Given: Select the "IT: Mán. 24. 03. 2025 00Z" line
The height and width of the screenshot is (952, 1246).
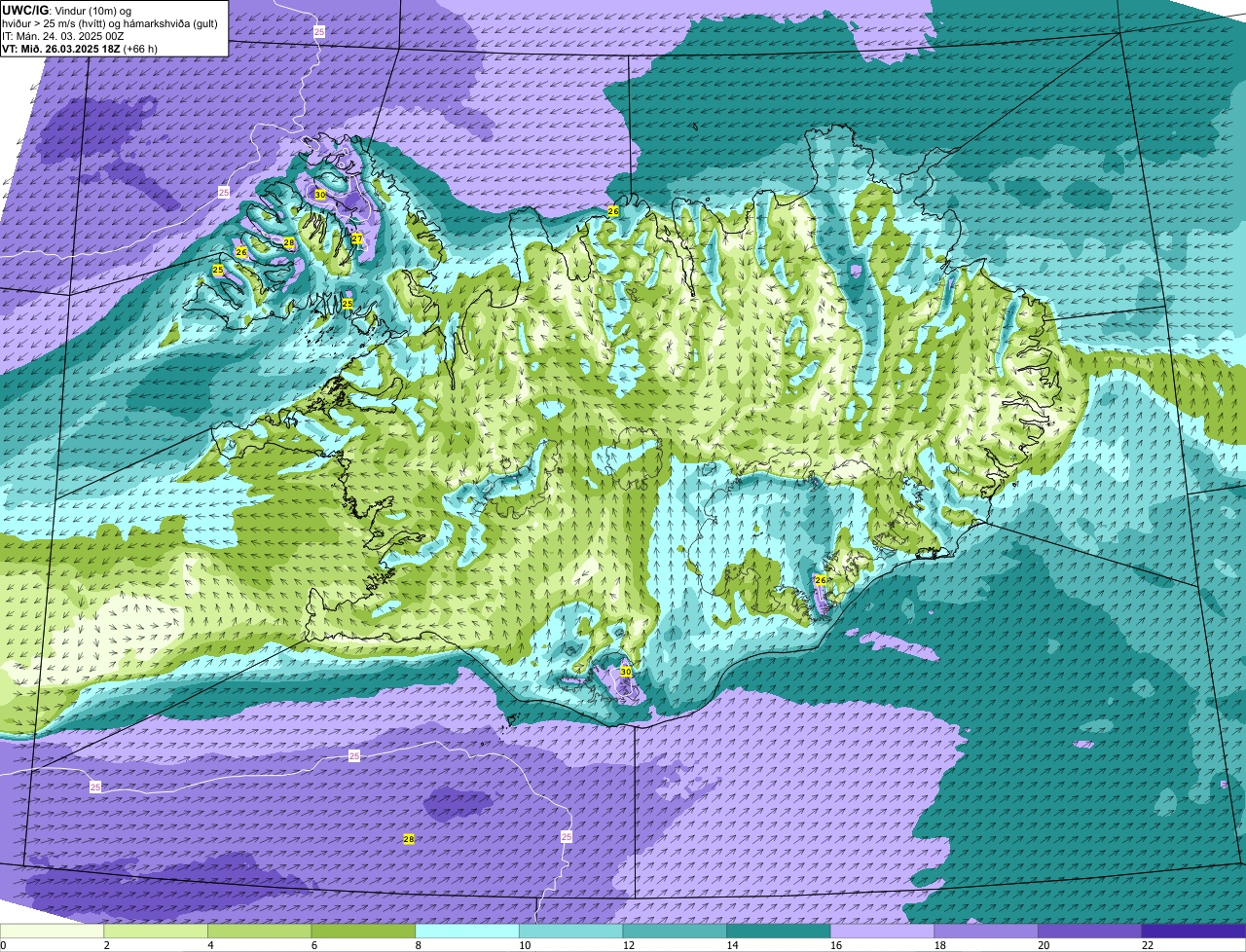Looking at the screenshot, I should coord(63,36).
